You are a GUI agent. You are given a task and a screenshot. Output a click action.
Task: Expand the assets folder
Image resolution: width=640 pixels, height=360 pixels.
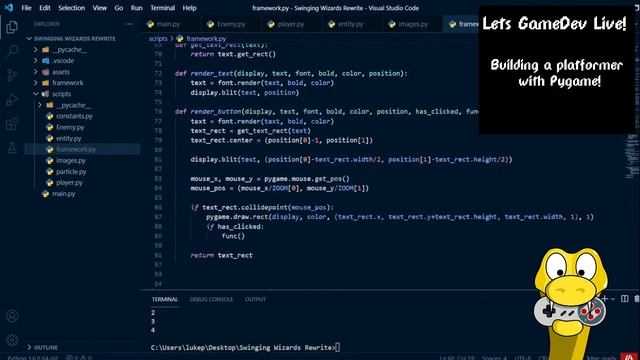tap(36, 72)
